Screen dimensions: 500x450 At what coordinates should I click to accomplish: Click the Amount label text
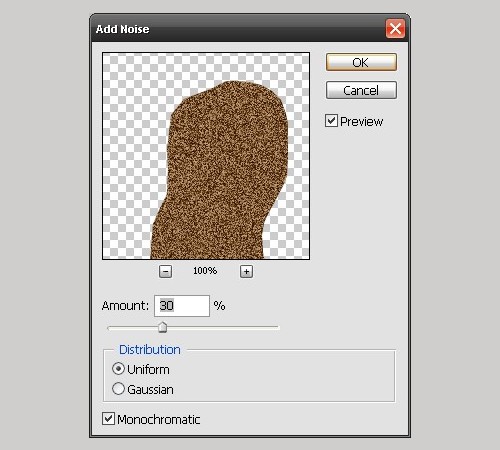[125, 306]
